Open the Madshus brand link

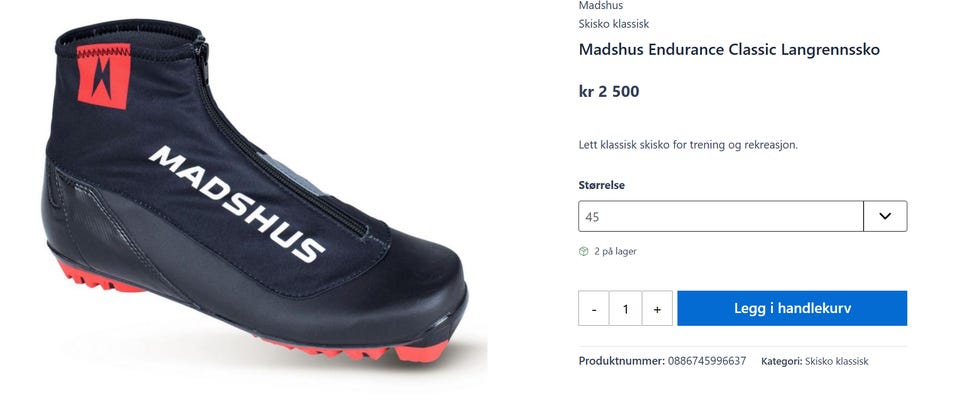pos(601,6)
